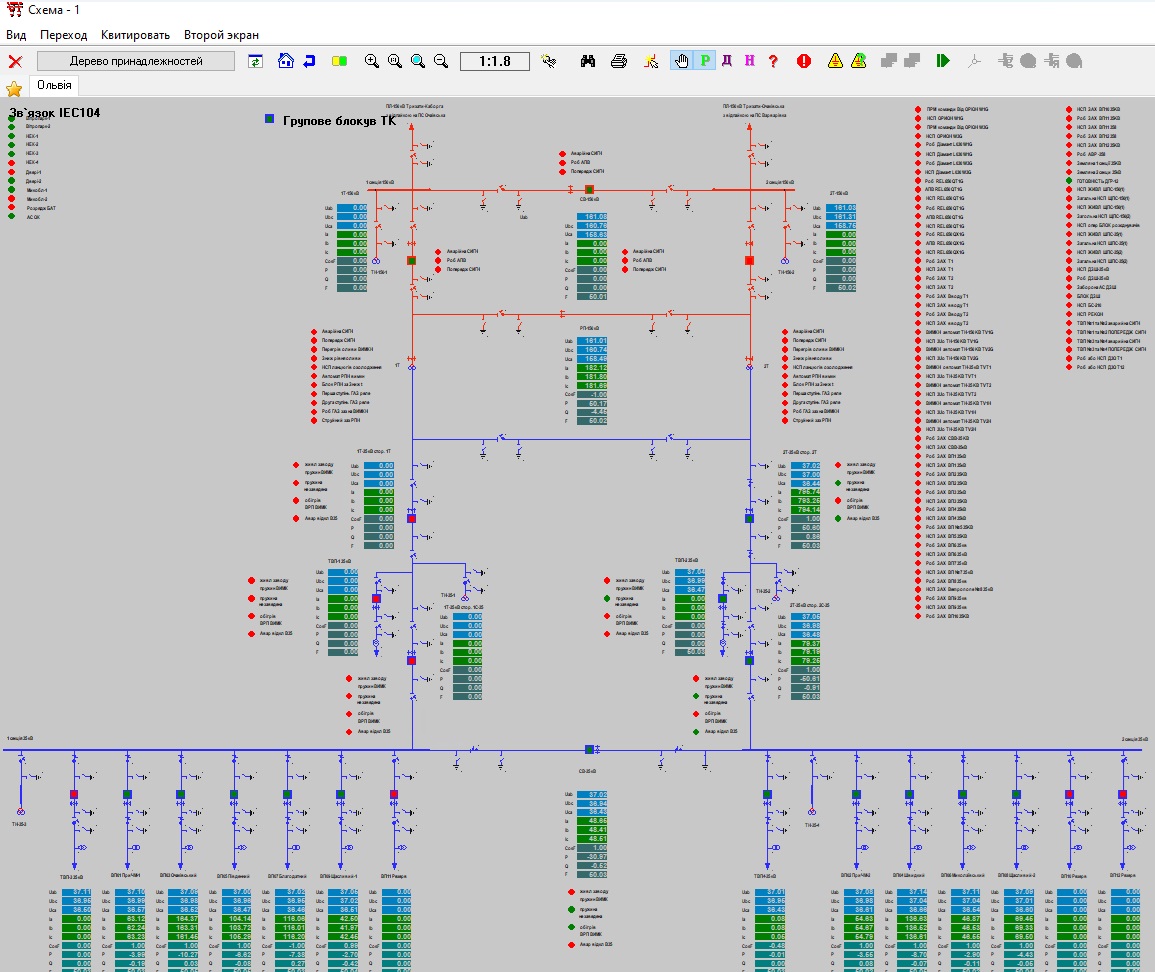Click the Дерево принадлежностей button
Viewport: 1155px width, 972px height.
[x=136, y=61]
